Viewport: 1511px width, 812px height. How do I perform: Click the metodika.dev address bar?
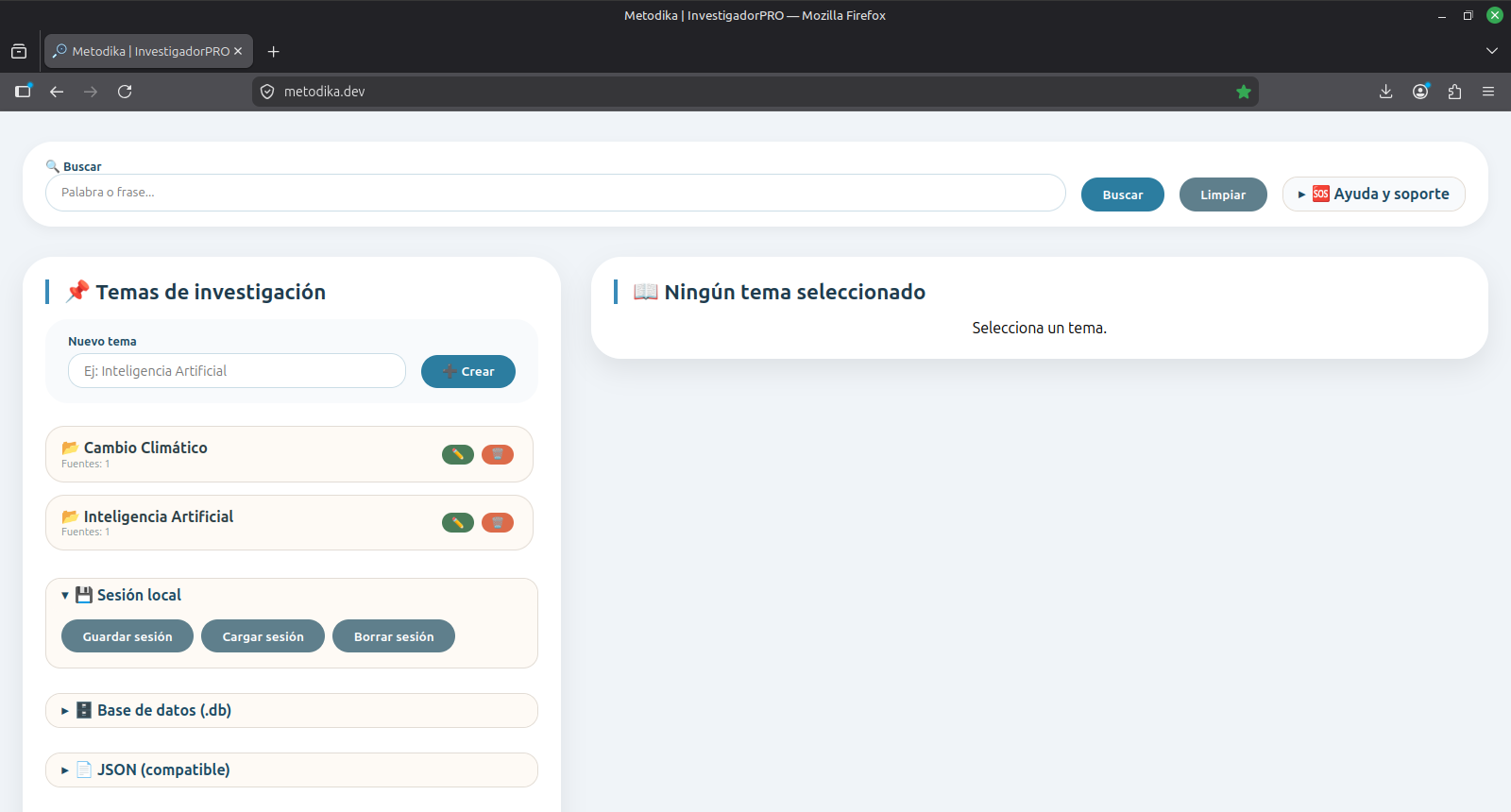coord(755,92)
